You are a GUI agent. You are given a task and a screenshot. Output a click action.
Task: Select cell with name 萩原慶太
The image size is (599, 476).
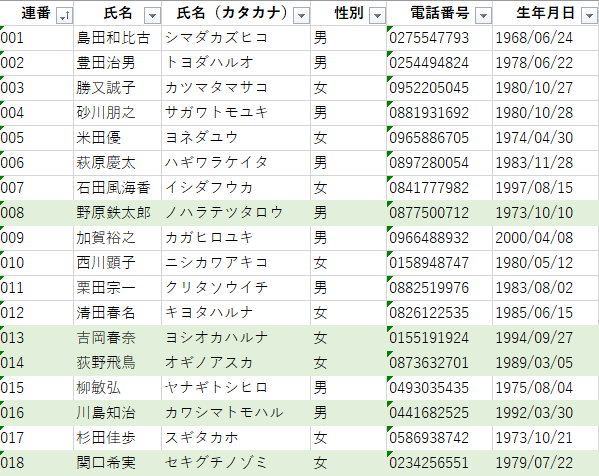tap(118, 163)
